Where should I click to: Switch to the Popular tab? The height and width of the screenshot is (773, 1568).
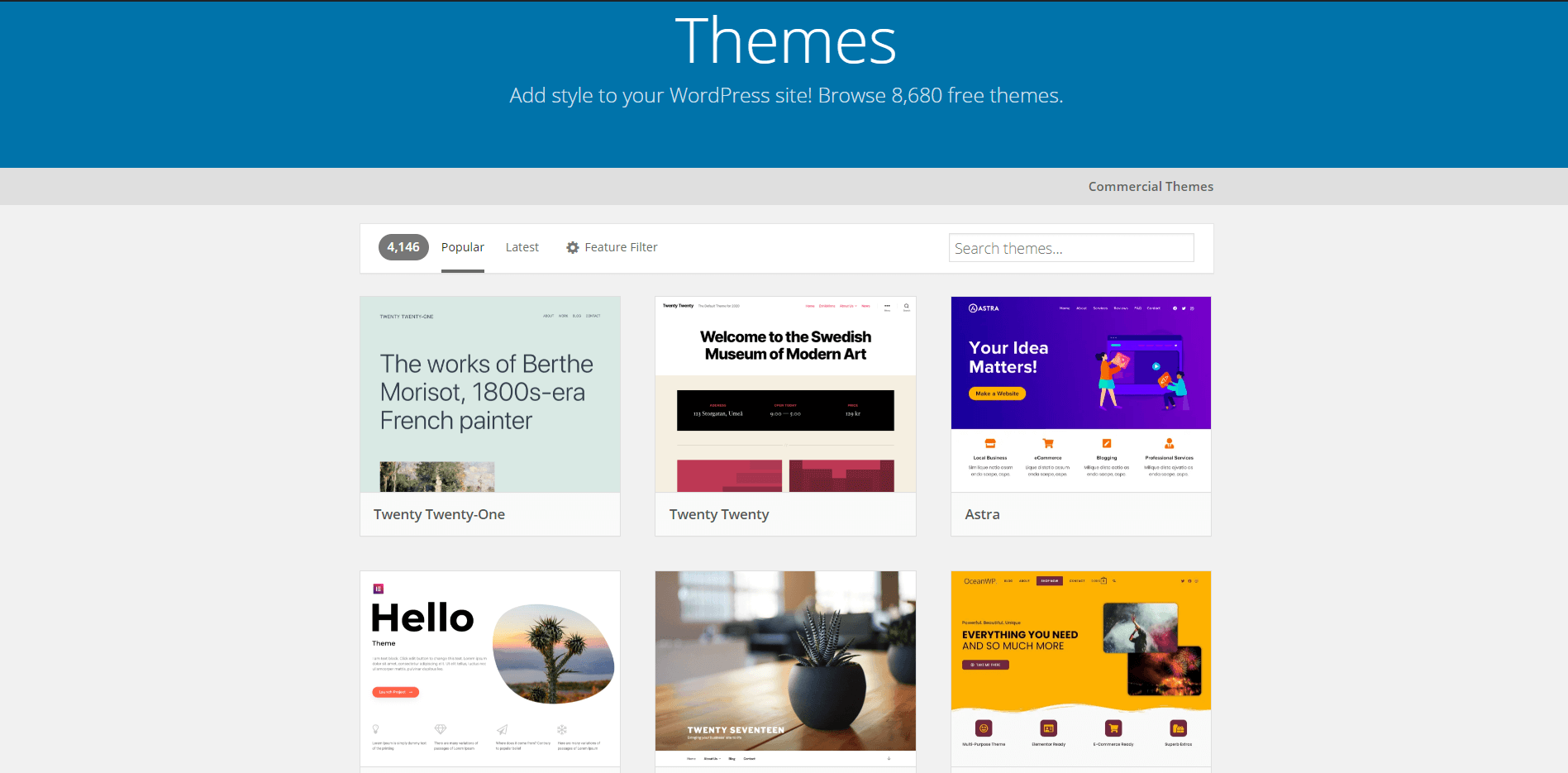pyautogui.click(x=463, y=247)
